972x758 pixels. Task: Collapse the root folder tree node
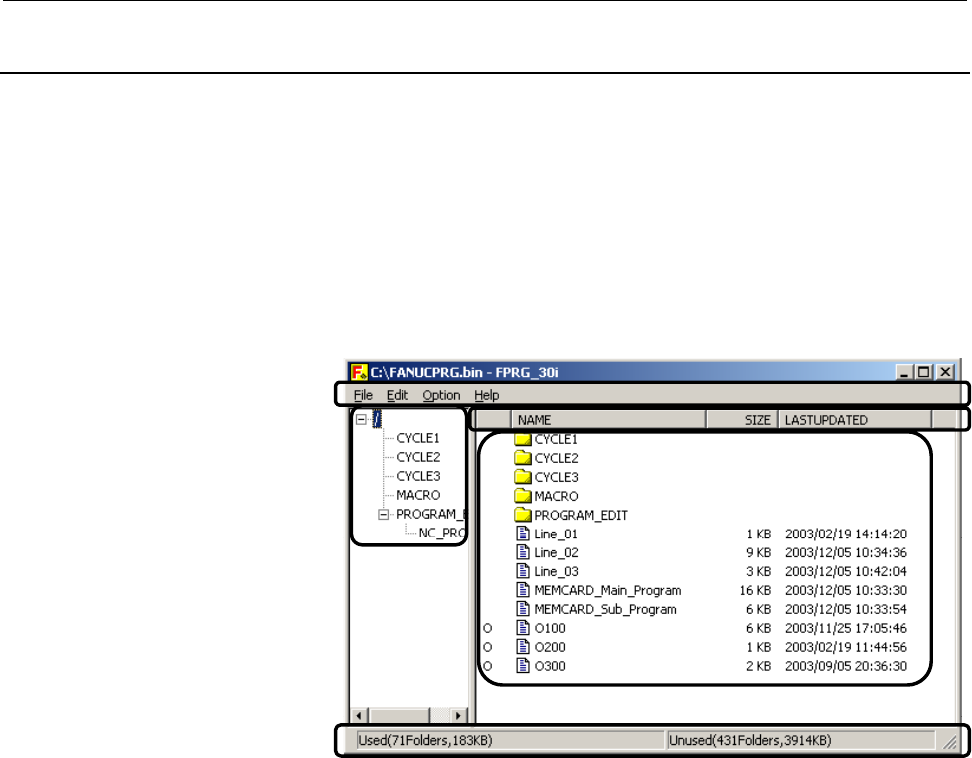[361, 420]
